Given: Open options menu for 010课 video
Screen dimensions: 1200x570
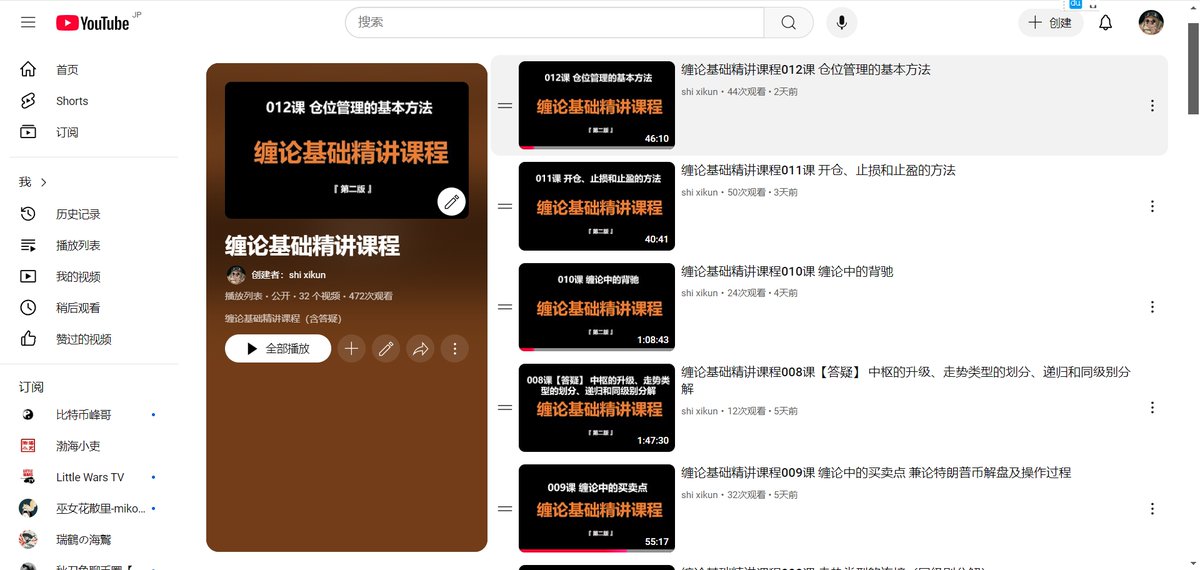Looking at the screenshot, I should [x=1152, y=307].
